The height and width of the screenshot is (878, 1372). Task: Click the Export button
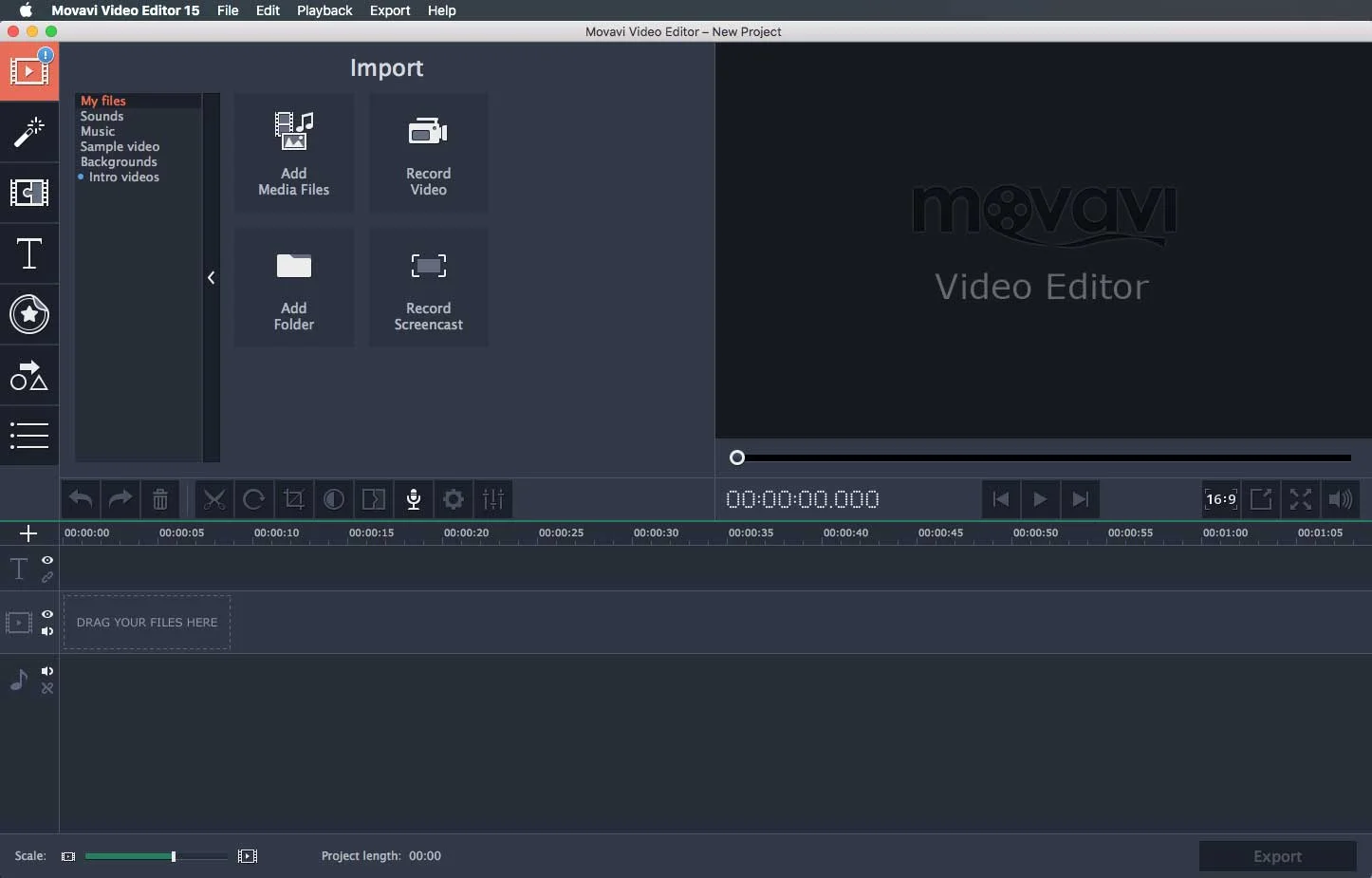click(x=1277, y=856)
